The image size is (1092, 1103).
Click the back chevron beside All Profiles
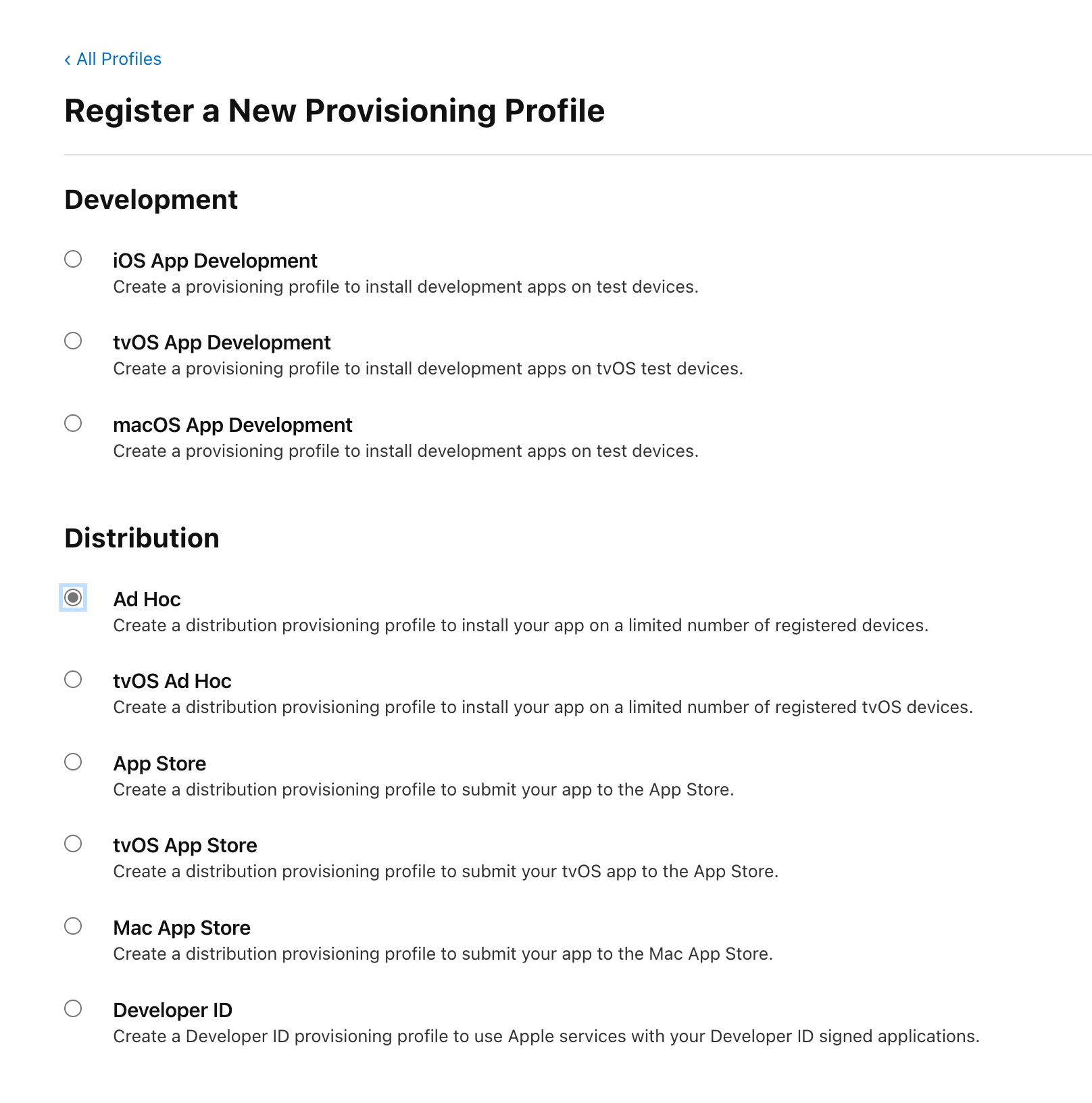(68, 60)
